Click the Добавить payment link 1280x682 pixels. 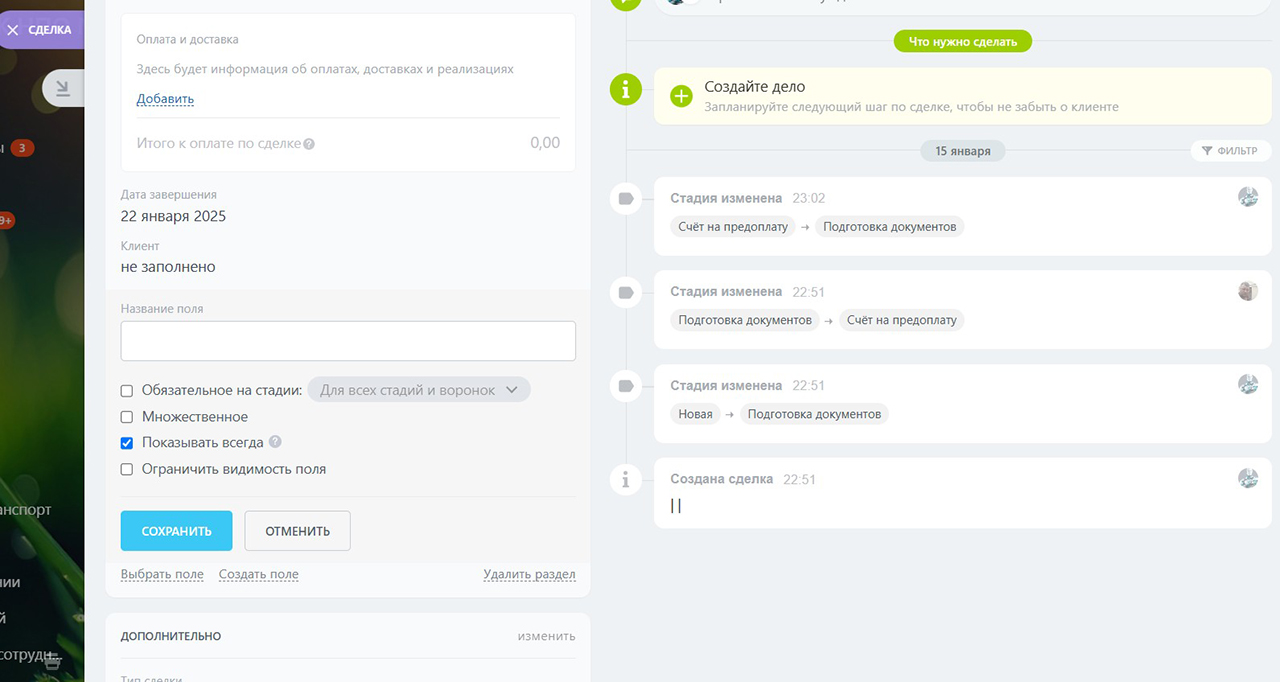pyautogui.click(x=165, y=99)
